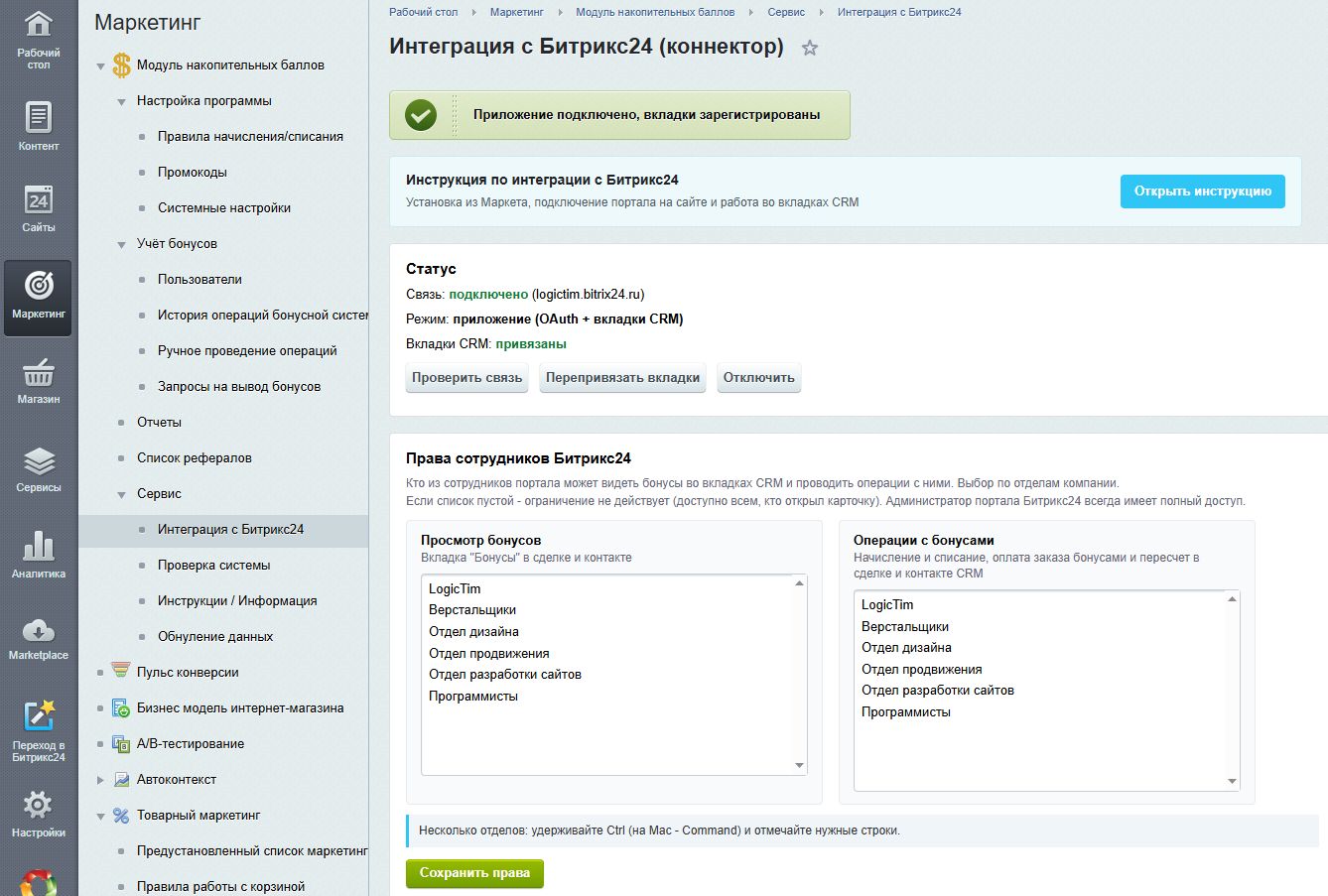Image resolution: width=1328 pixels, height=896 pixels.
Task: Collapse the Сервис section arrow
Action: pyautogui.click(x=121, y=494)
